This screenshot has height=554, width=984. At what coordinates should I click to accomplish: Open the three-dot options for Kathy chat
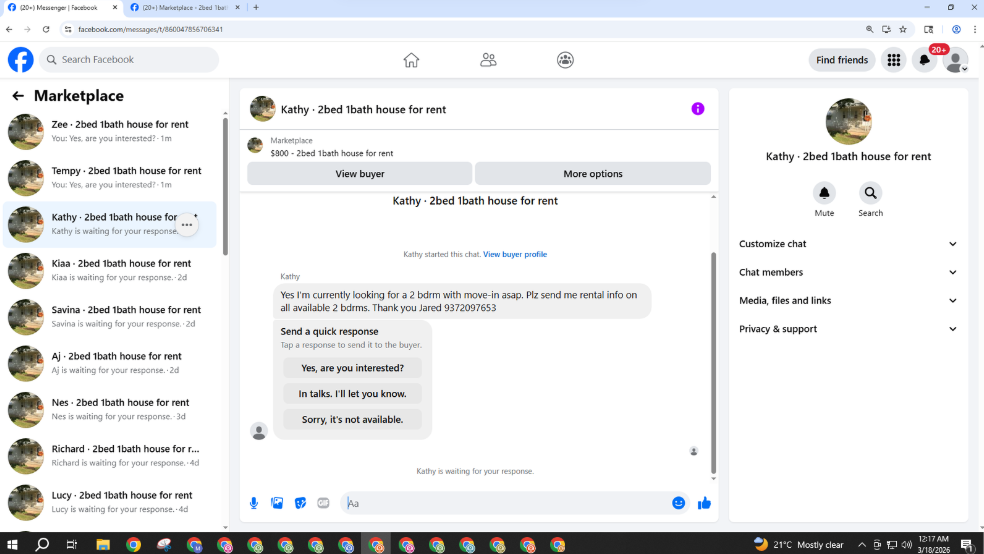point(186,225)
